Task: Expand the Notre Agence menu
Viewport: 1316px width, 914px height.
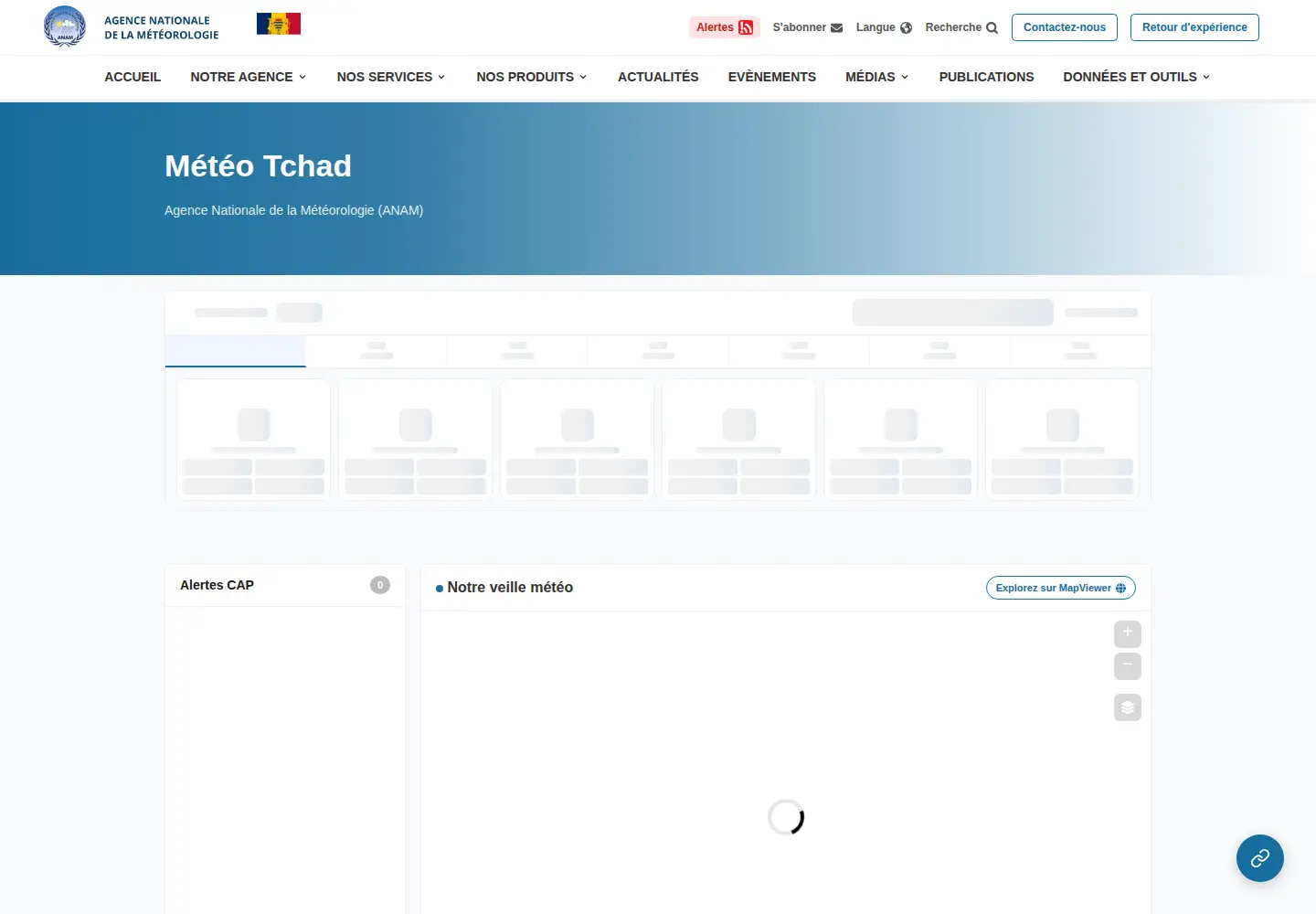Action: [x=249, y=77]
